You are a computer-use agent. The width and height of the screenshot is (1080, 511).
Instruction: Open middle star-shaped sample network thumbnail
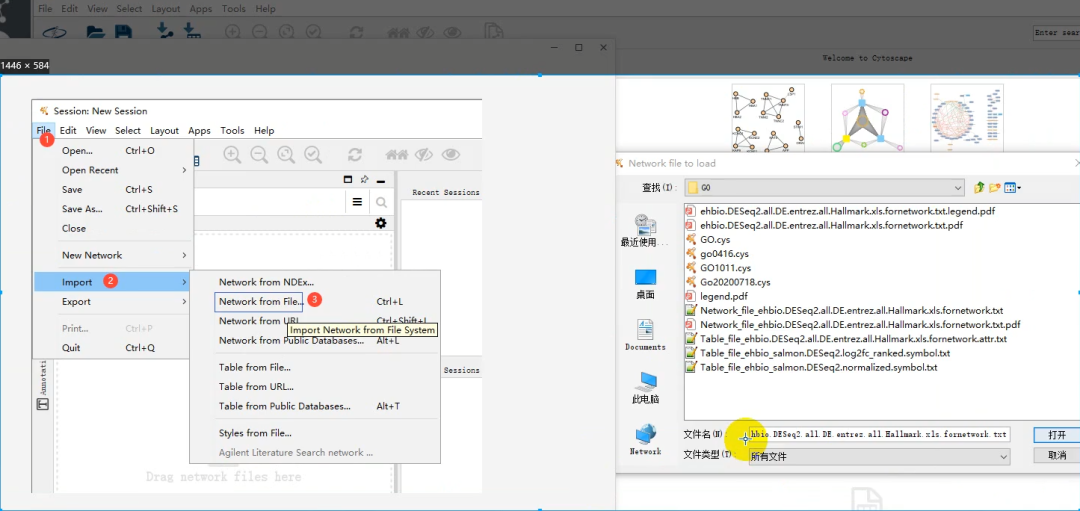click(867, 119)
